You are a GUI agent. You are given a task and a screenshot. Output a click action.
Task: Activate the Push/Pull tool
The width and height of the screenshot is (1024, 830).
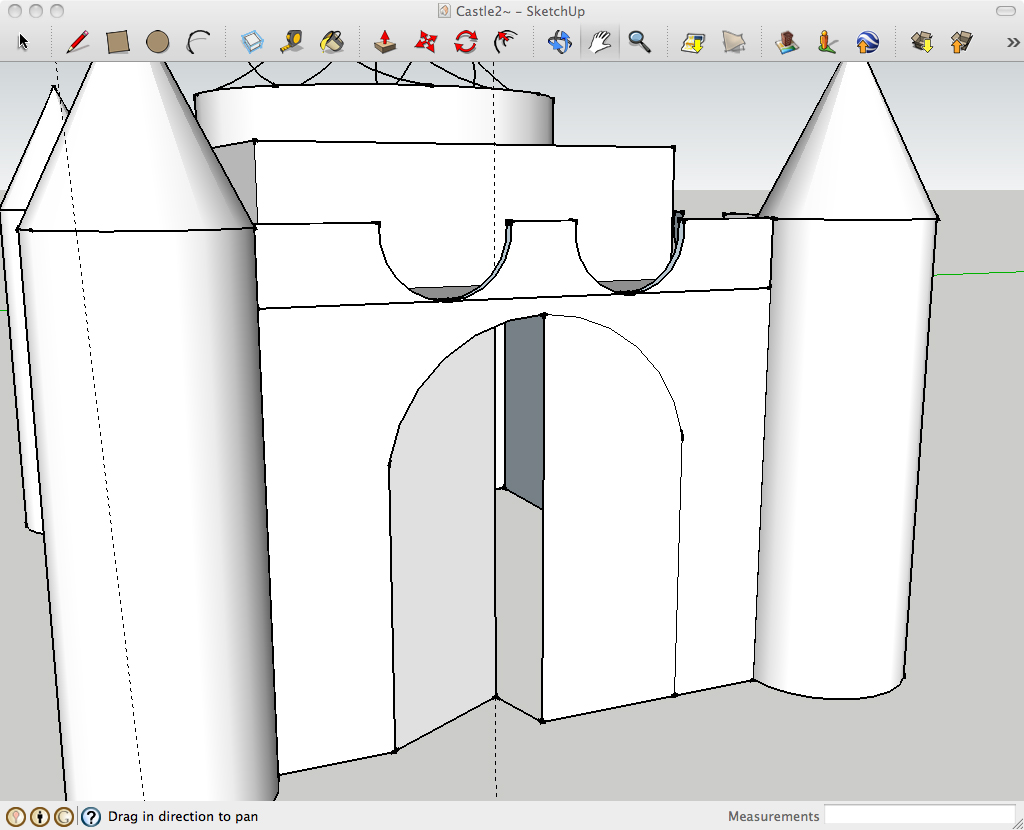pos(385,42)
